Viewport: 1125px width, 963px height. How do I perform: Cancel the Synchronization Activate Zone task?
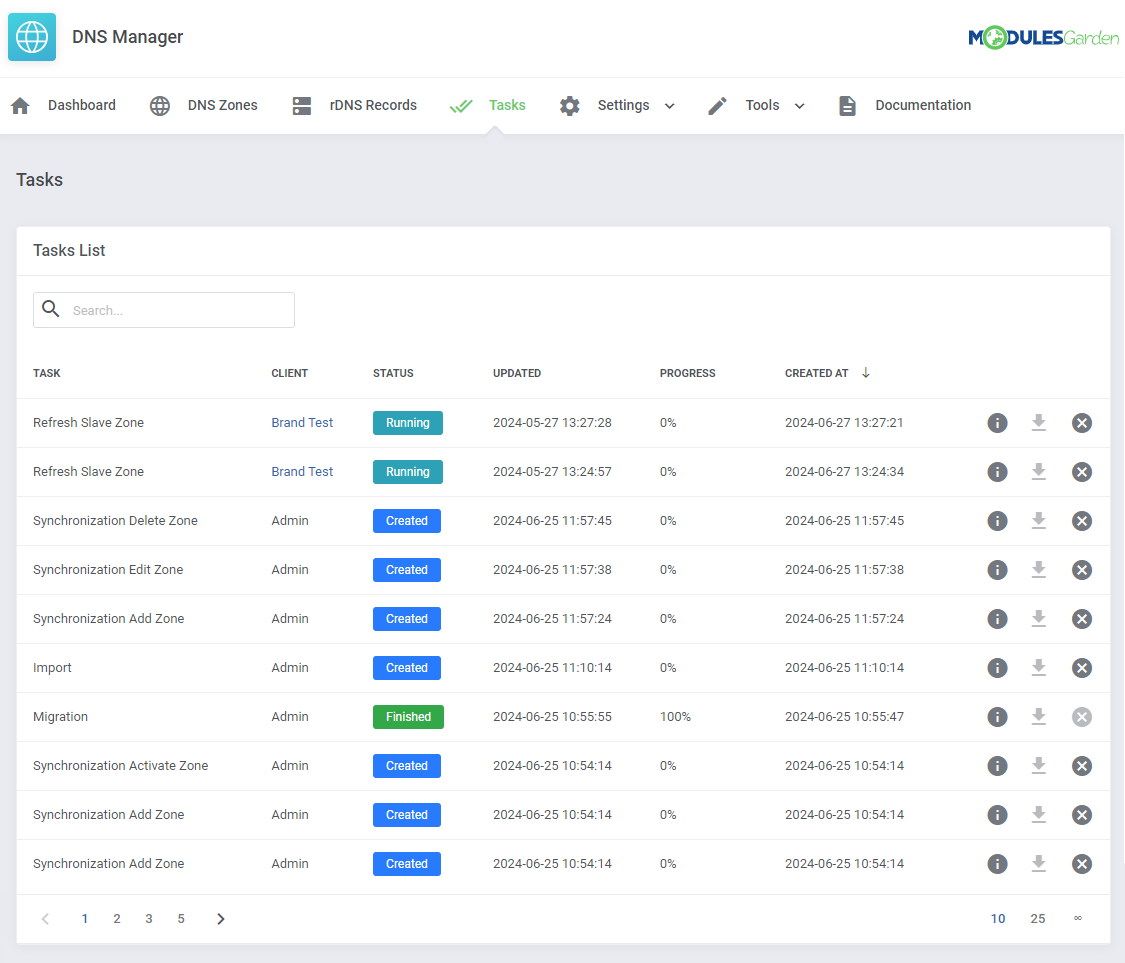(1082, 766)
